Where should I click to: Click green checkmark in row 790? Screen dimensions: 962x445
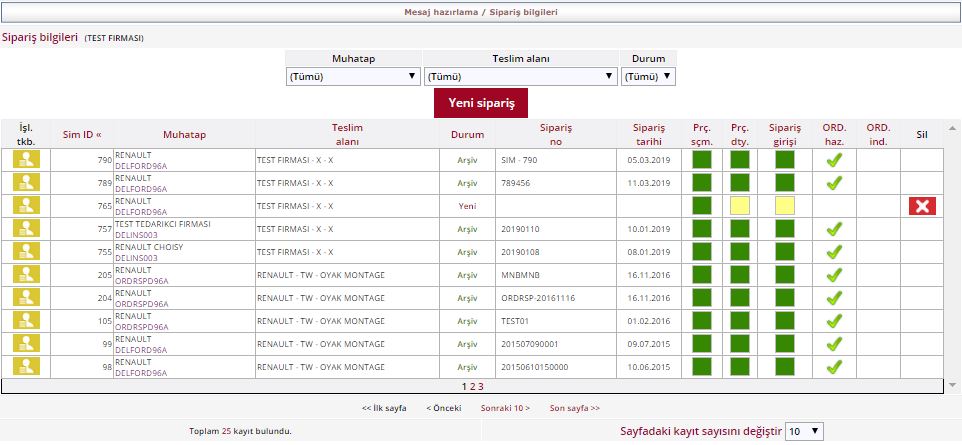[833, 159]
